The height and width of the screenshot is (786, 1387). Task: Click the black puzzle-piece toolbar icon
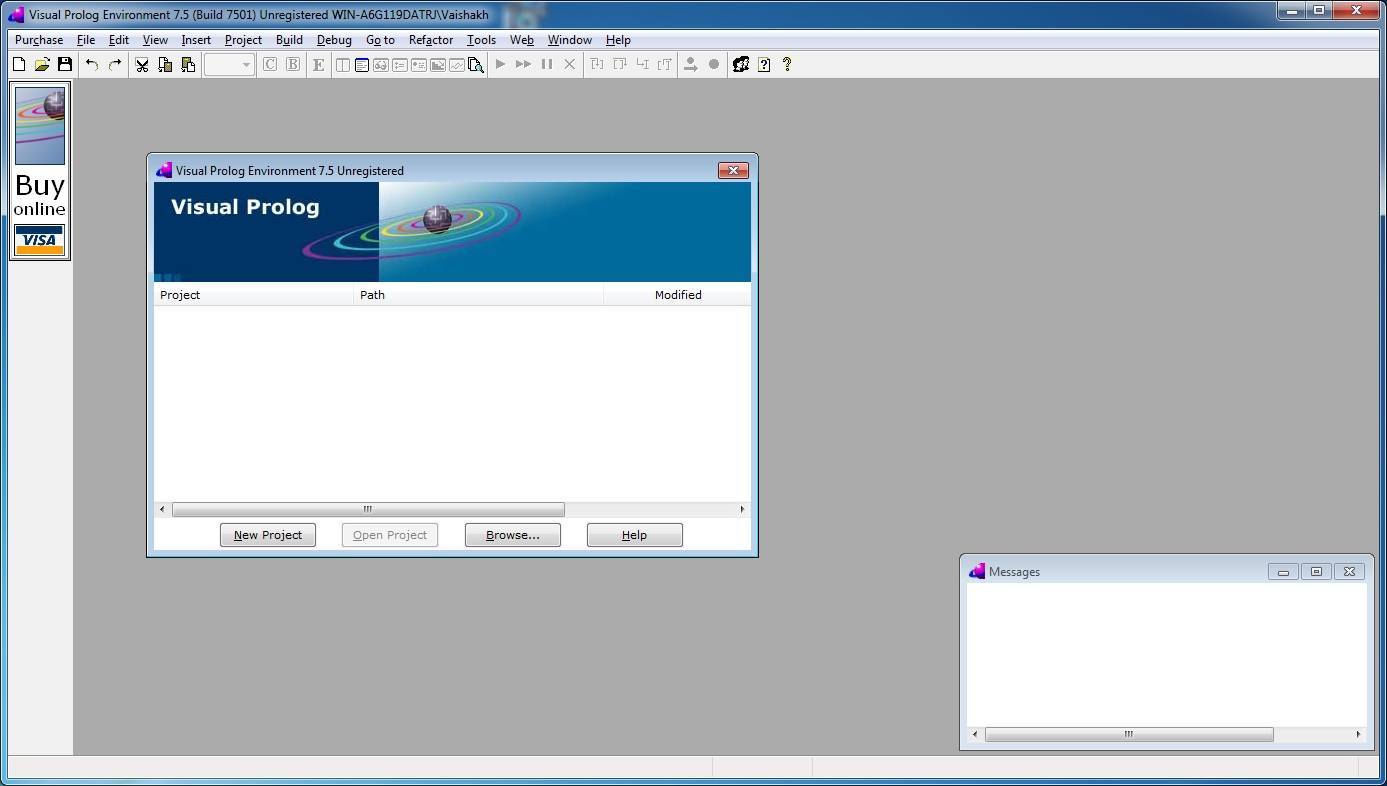click(741, 64)
